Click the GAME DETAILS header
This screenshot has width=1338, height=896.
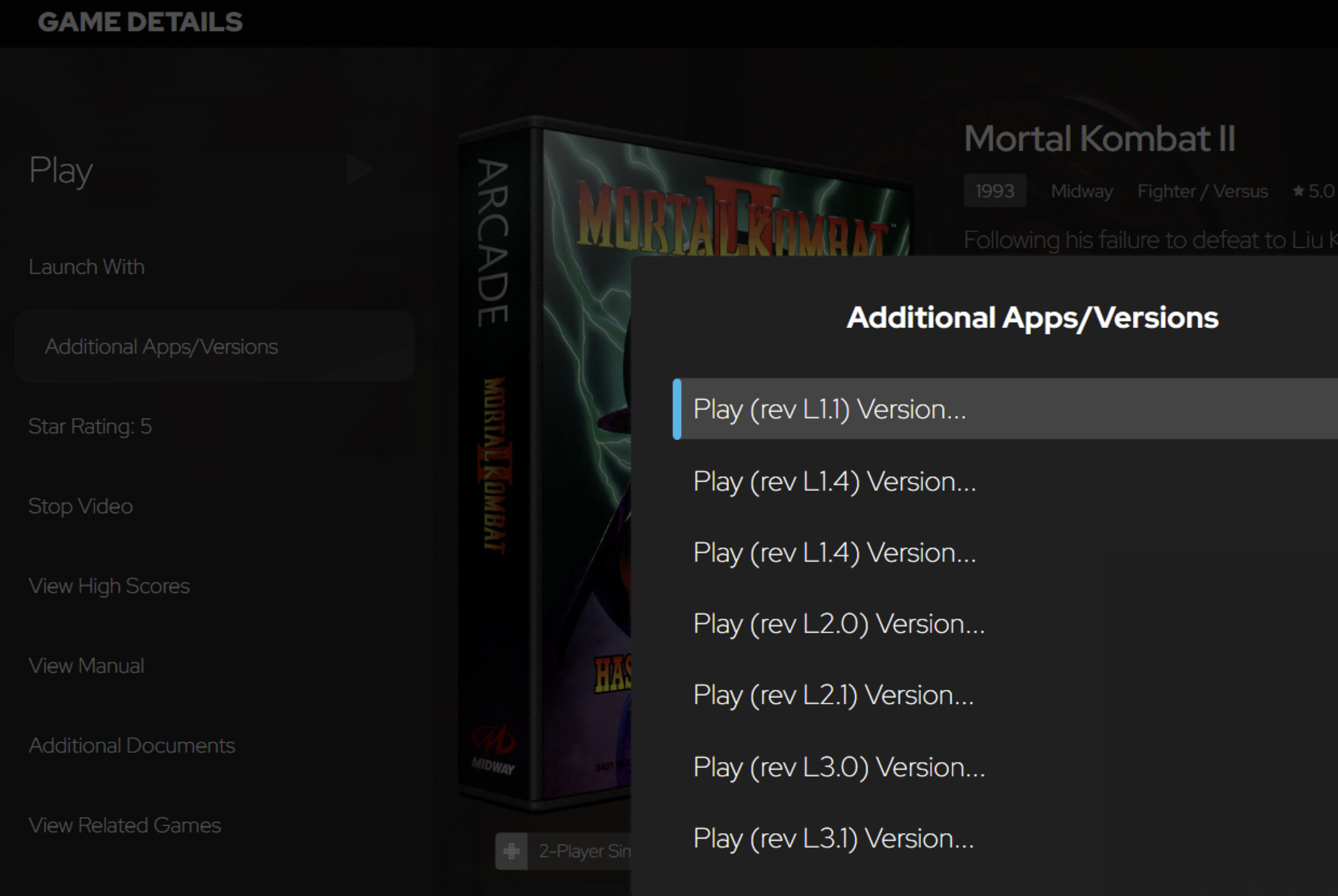point(141,22)
